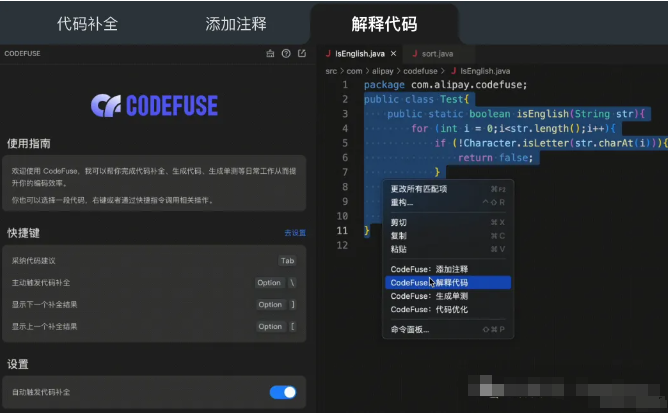668x413 pixels.
Task: Click the left bracket key badge
Action: click(292, 326)
